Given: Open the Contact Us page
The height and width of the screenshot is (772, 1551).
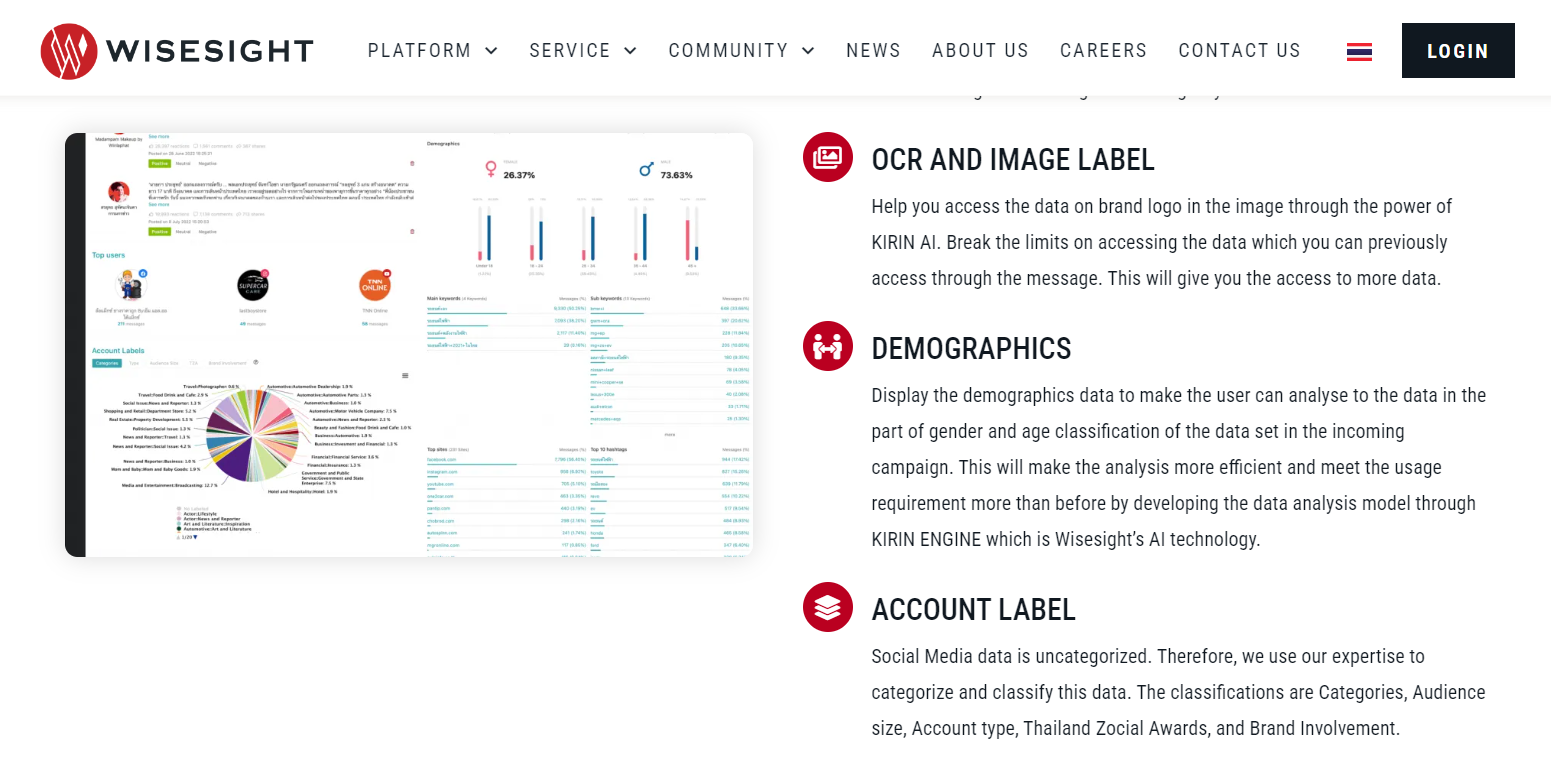Looking at the screenshot, I should 1239,51.
